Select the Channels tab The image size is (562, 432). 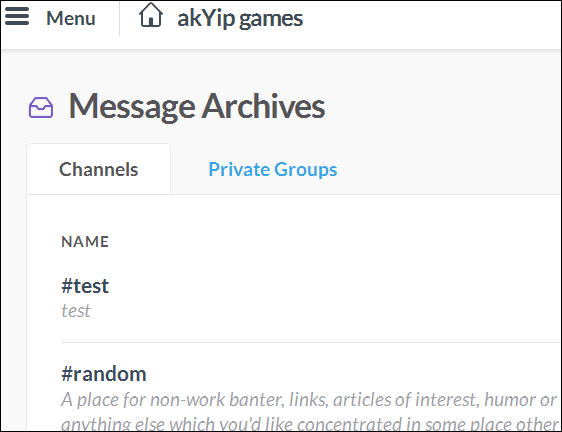click(99, 169)
